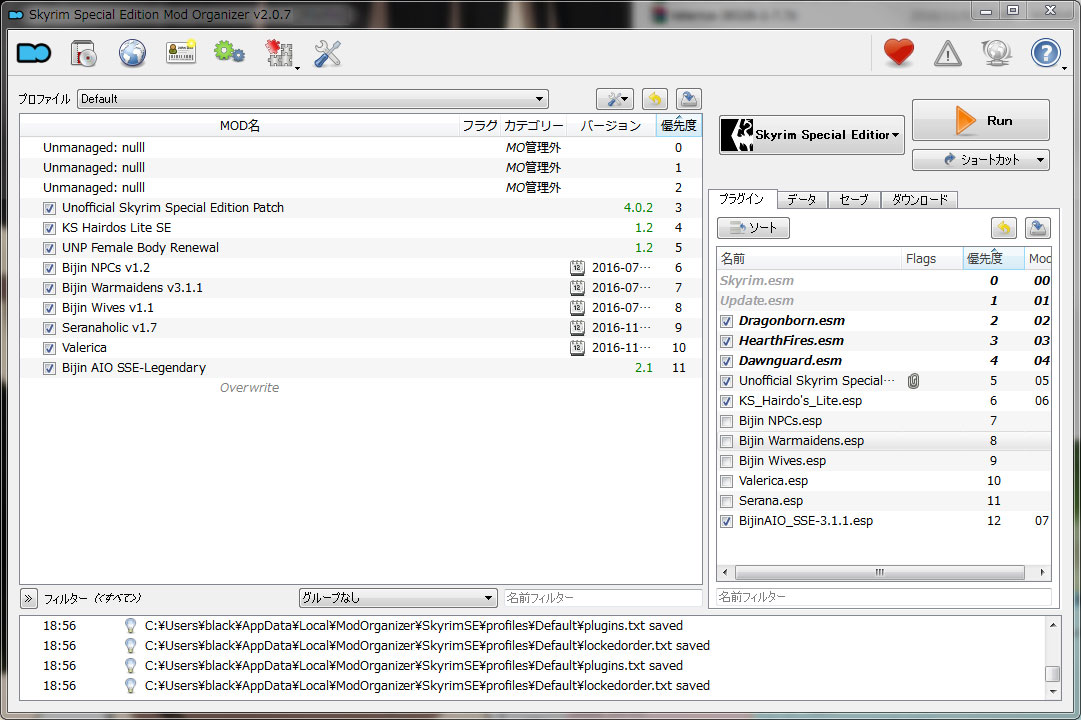This screenshot has height=720, width=1081.
Task: Open settings wrench and screwdriver icon
Action: tap(327, 53)
